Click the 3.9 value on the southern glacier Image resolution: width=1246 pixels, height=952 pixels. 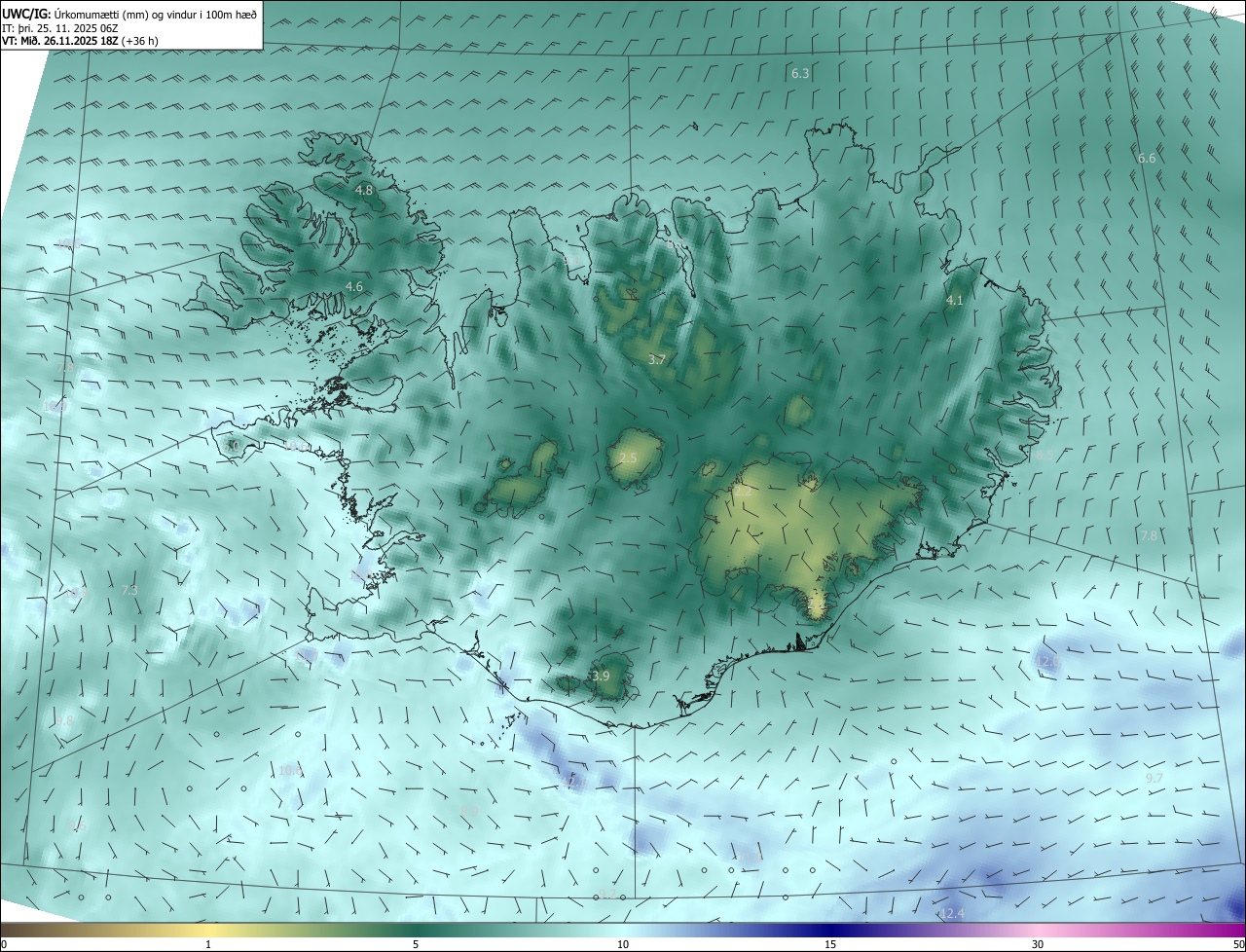tap(601, 676)
